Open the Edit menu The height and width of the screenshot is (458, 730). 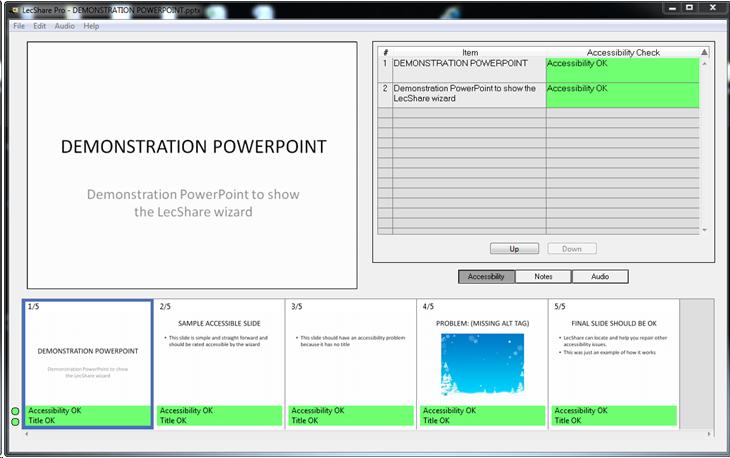pyautogui.click(x=40, y=26)
